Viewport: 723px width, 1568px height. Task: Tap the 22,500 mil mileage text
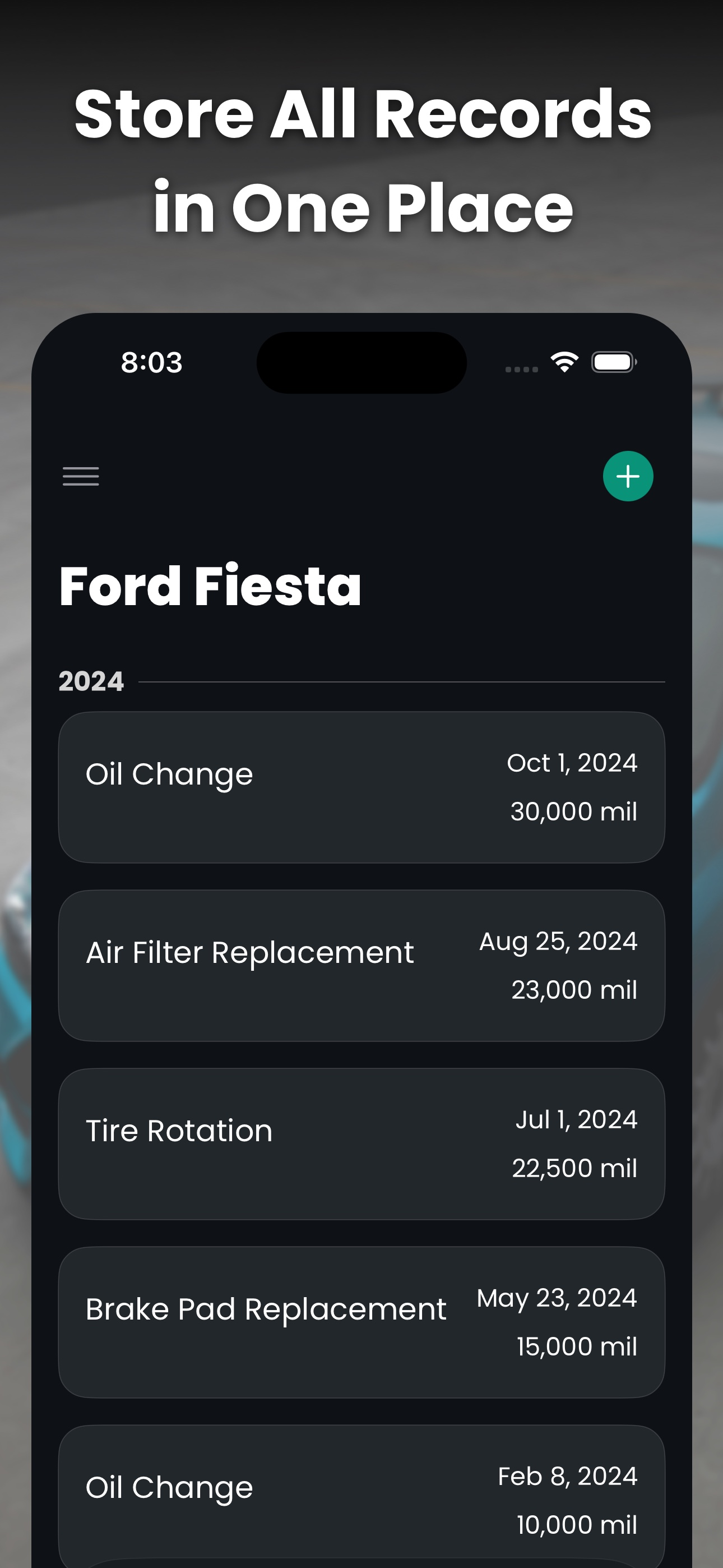pos(574,1168)
